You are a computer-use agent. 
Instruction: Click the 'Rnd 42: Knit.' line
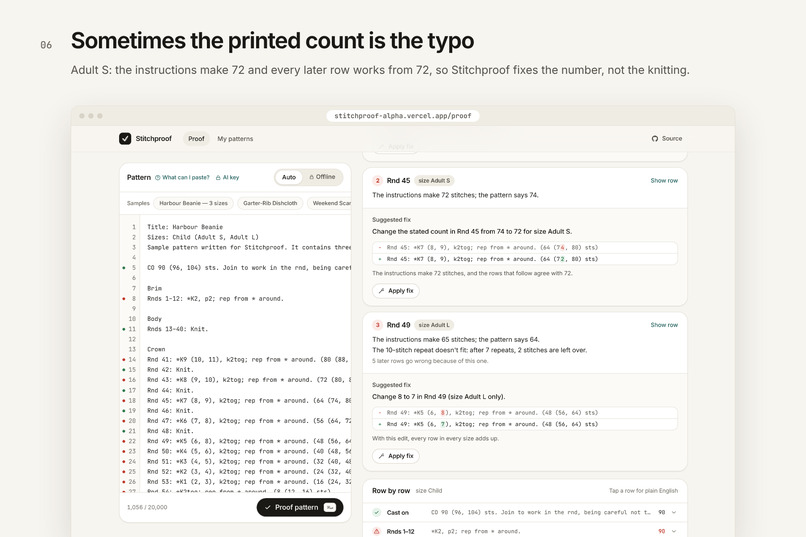click(170, 369)
